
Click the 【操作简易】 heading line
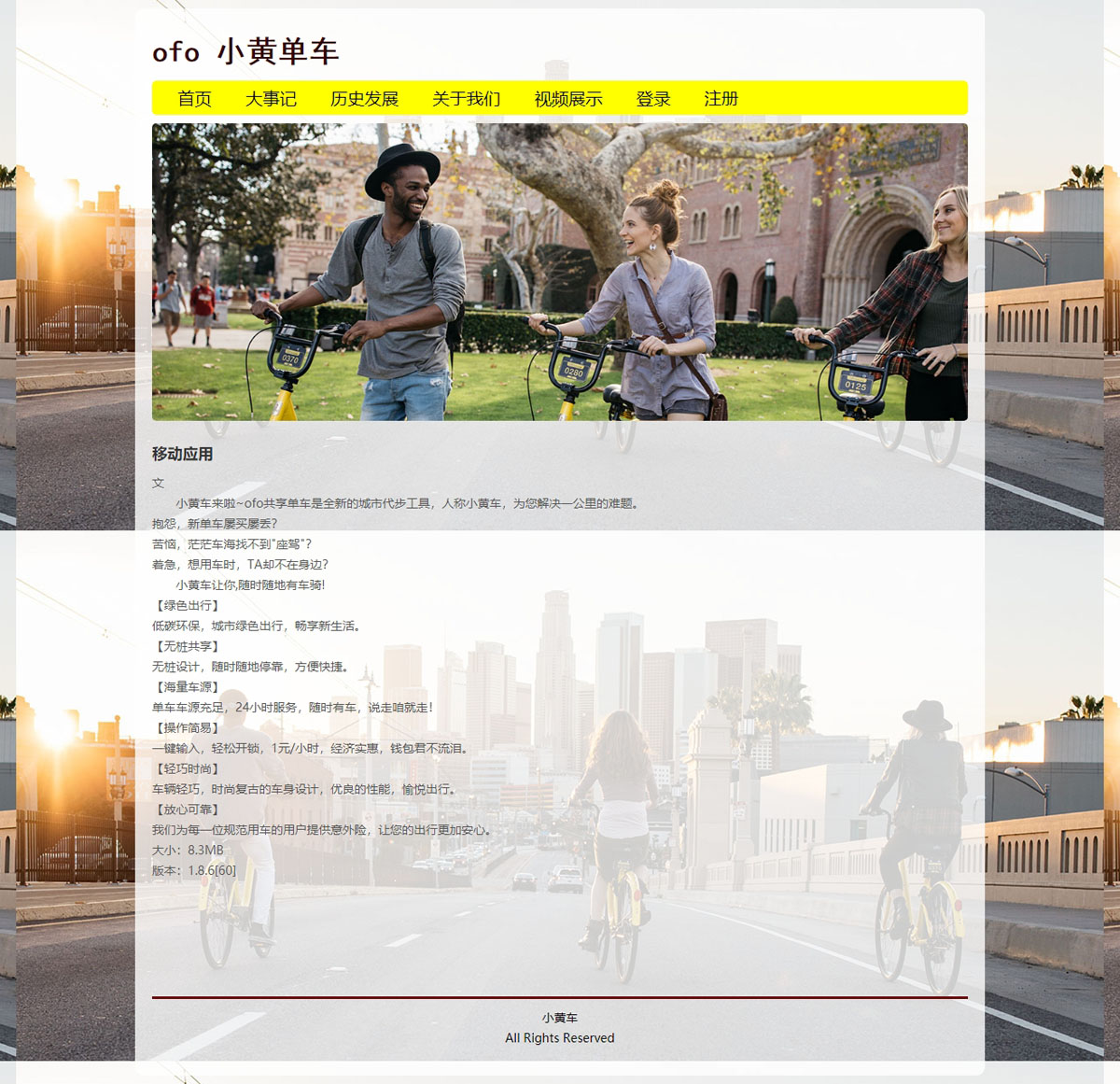(x=188, y=728)
